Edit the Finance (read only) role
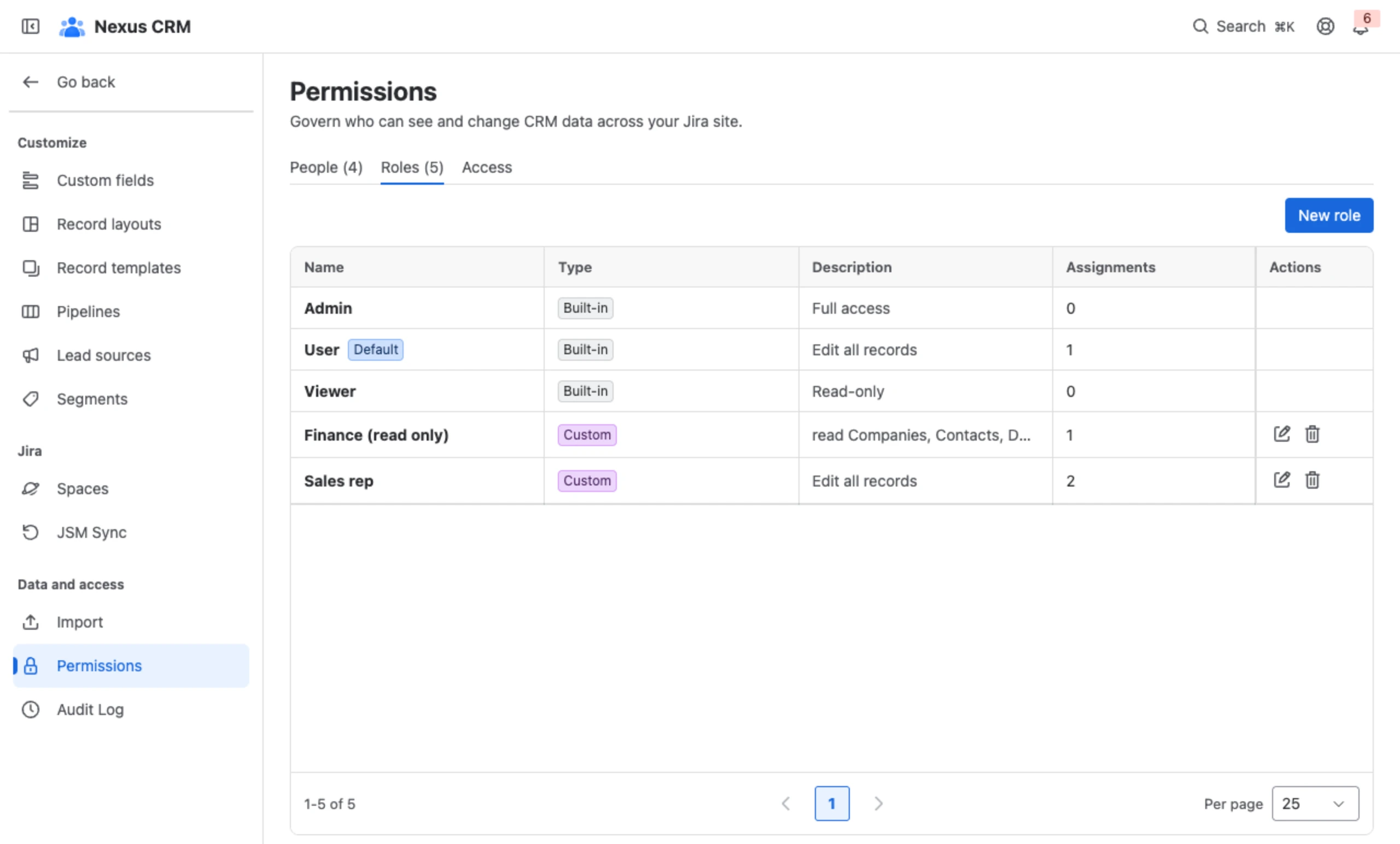This screenshot has height=844, width=1400. [x=1282, y=434]
